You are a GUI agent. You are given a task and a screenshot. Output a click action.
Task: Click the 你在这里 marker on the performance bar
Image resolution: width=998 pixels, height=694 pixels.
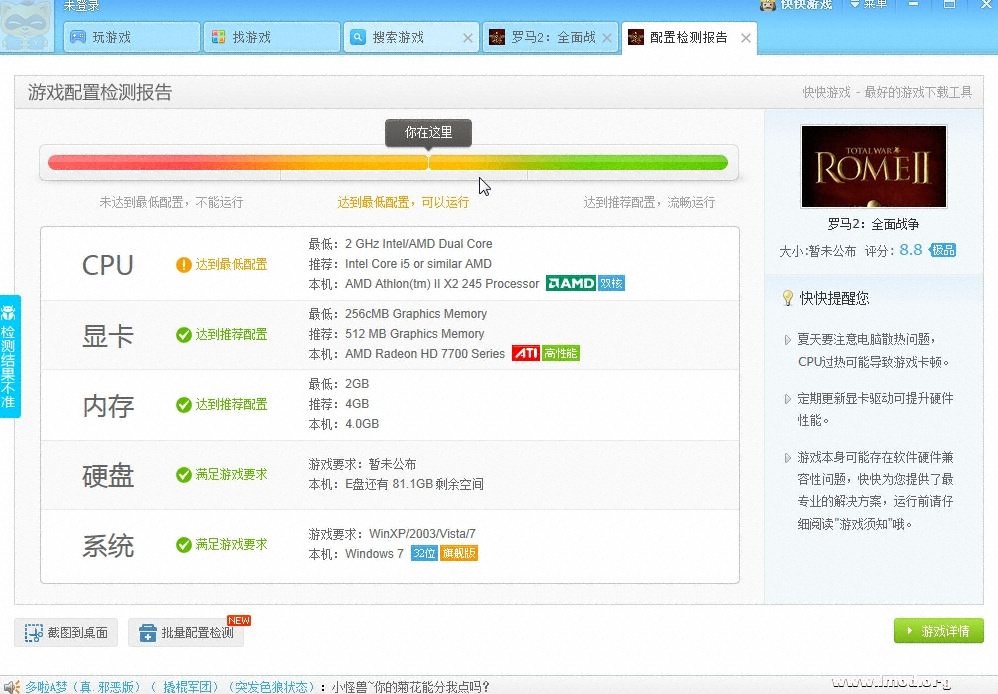pyautogui.click(x=428, y=133)
